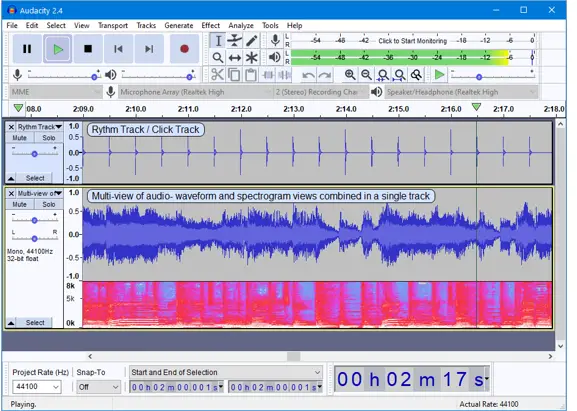This screenshot has height=411, width=577.
Task: Open the Recording Channels dropdown
Action: point(321,92)
